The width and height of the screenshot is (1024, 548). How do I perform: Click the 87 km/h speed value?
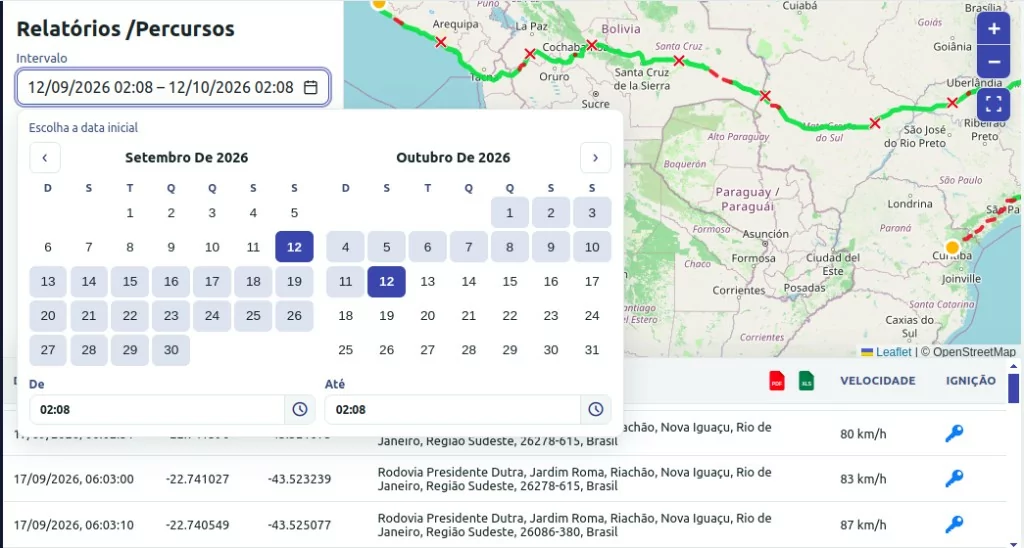(863, 524)
